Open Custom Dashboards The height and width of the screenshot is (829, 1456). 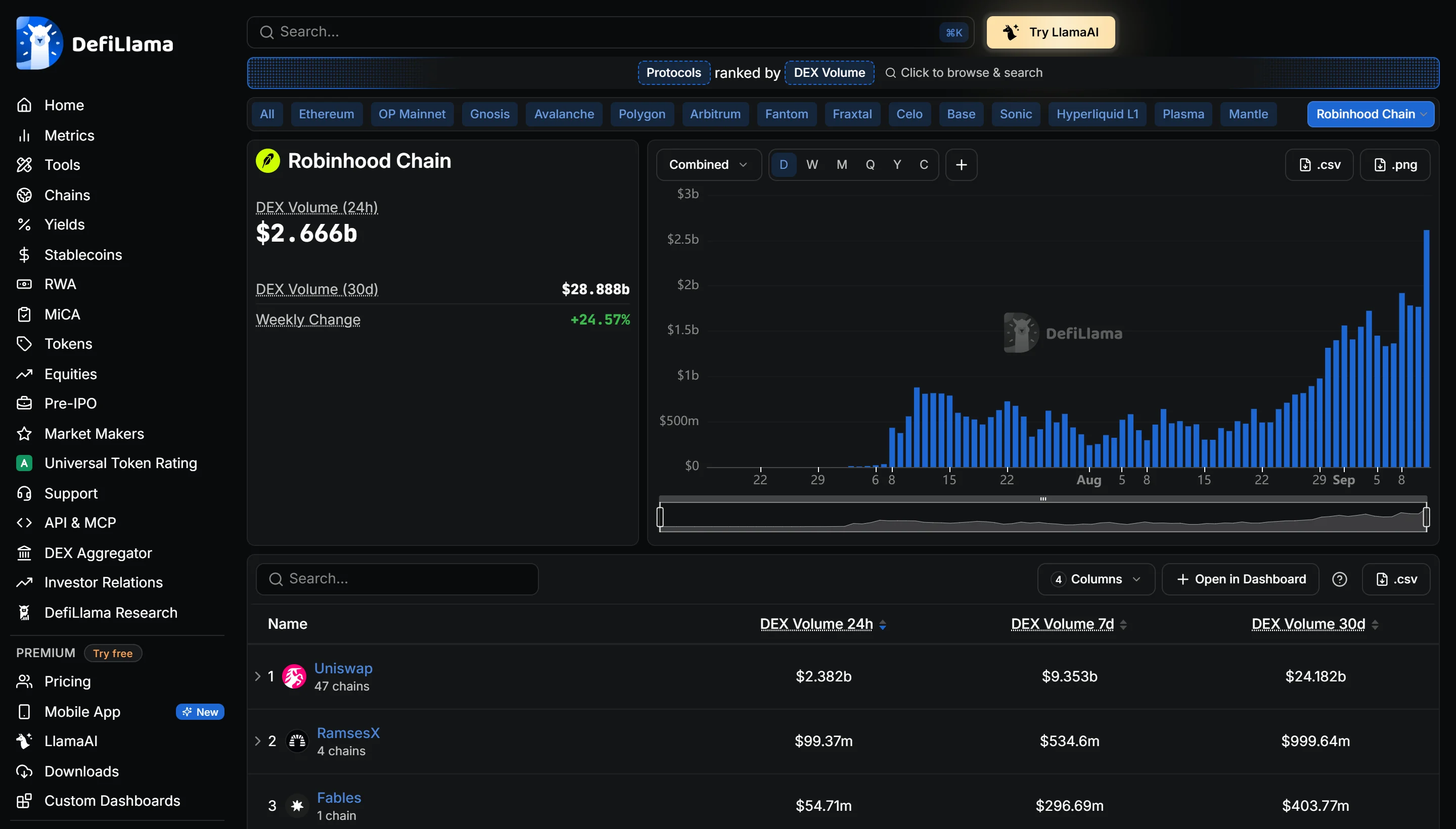point(112,801)
